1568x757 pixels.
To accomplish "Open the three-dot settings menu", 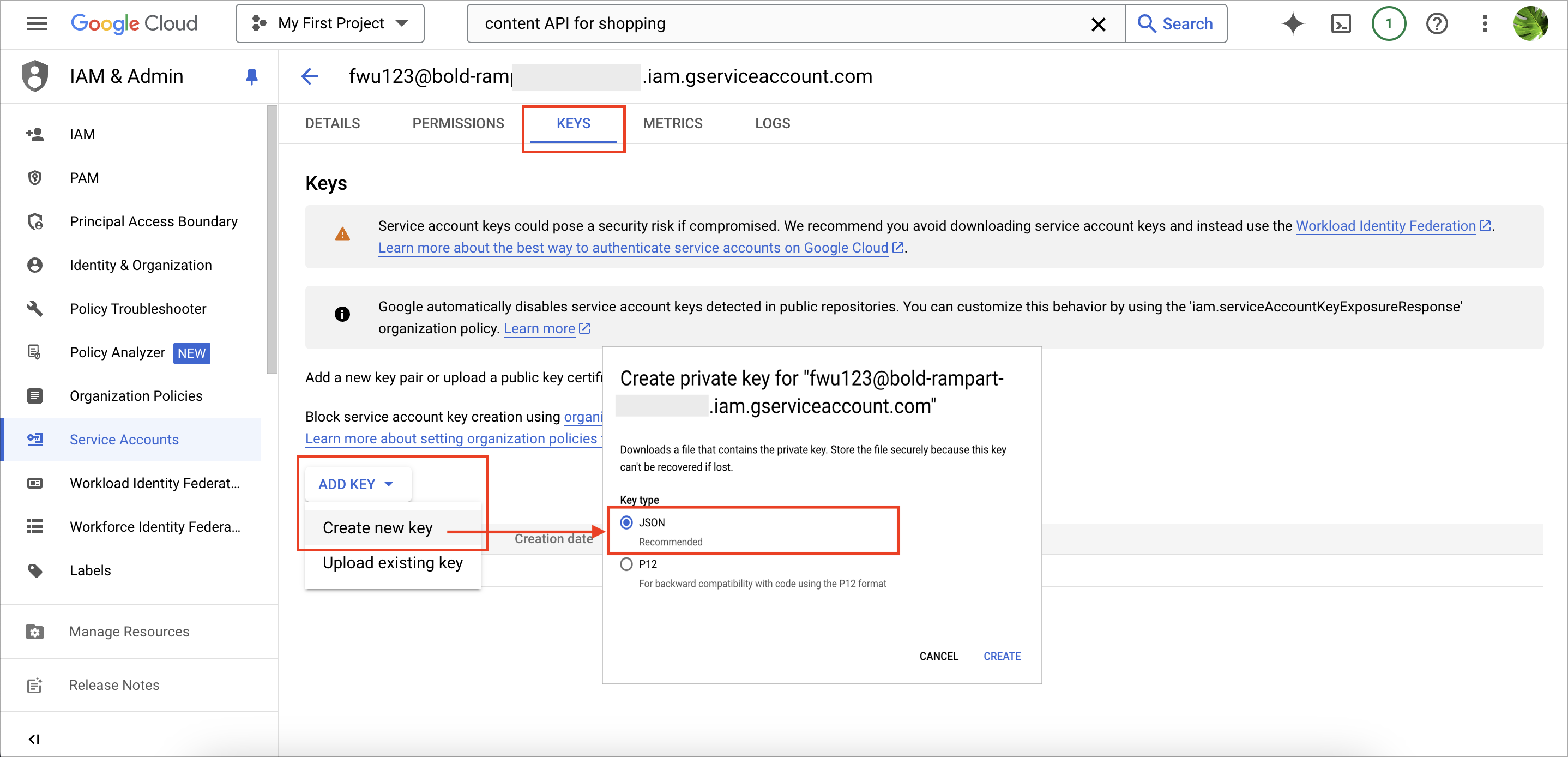I will (1485, 24).
